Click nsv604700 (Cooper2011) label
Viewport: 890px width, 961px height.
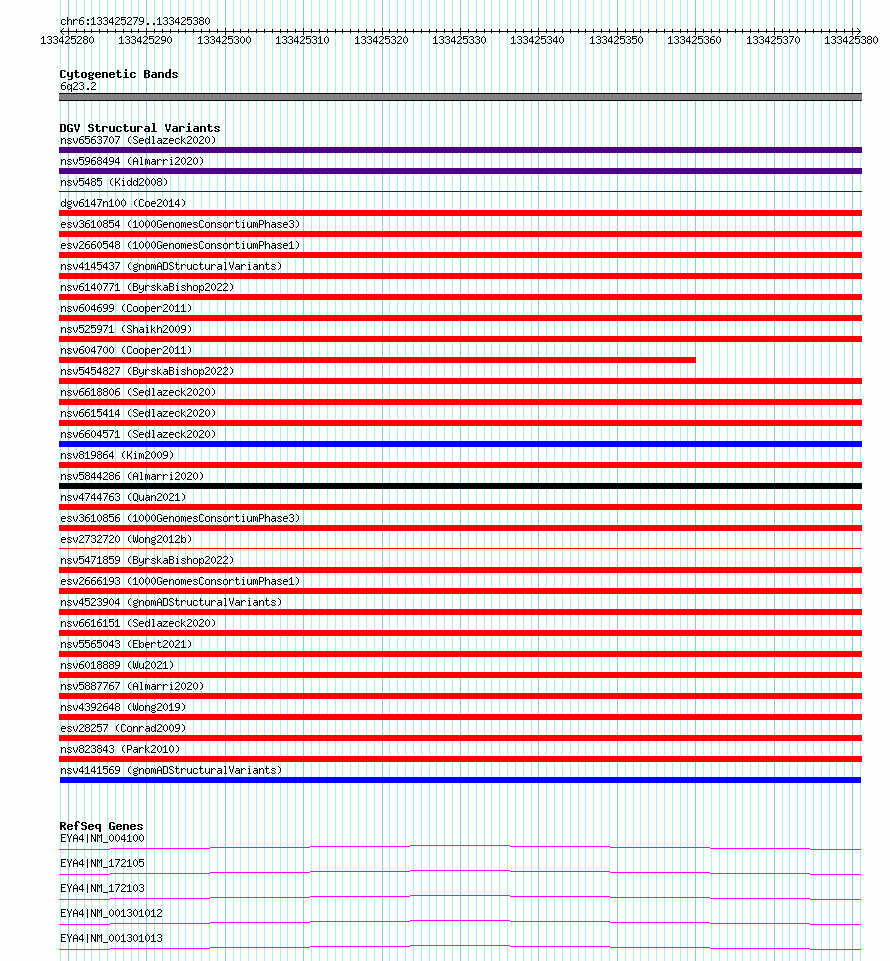[126, 350]
